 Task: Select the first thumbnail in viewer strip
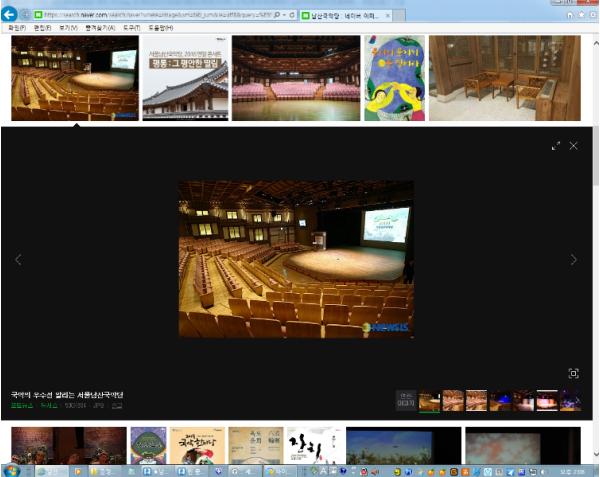429,401
